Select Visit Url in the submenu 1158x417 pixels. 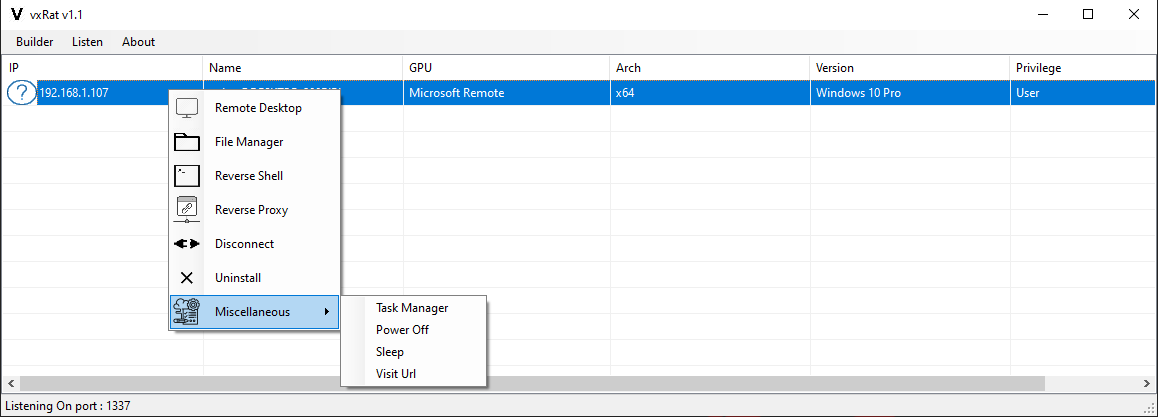413,373
